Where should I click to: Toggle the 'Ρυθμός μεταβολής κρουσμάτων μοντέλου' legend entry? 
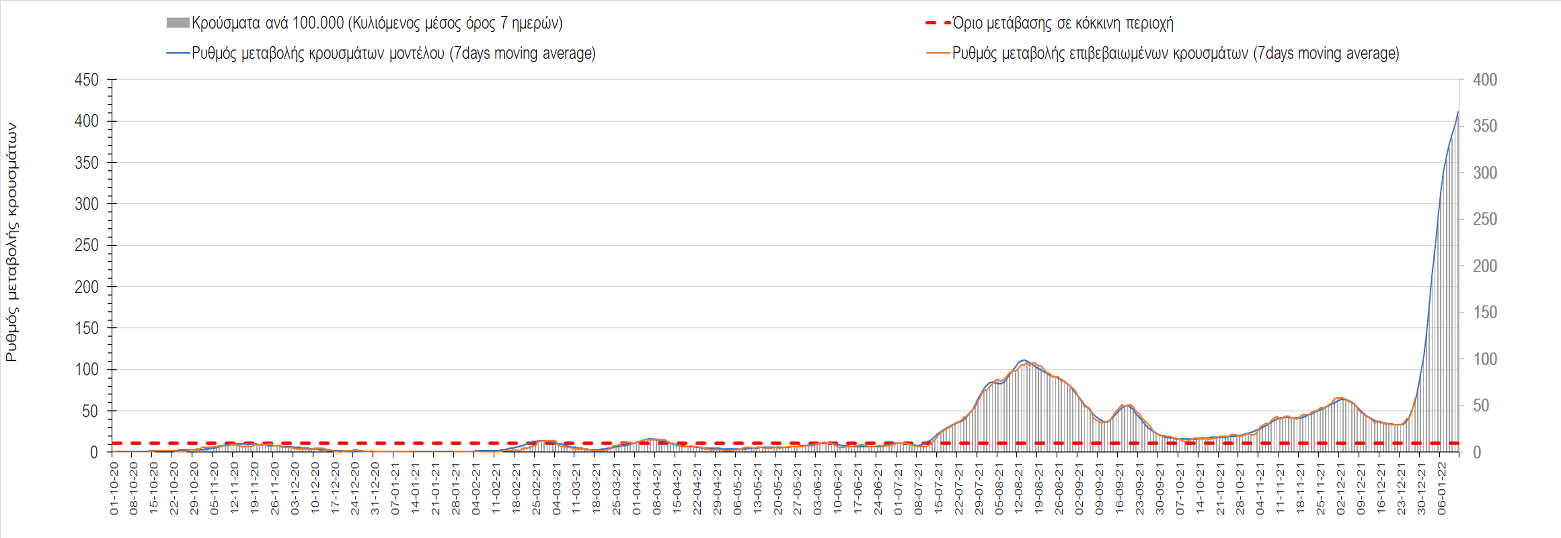[394, 54]
